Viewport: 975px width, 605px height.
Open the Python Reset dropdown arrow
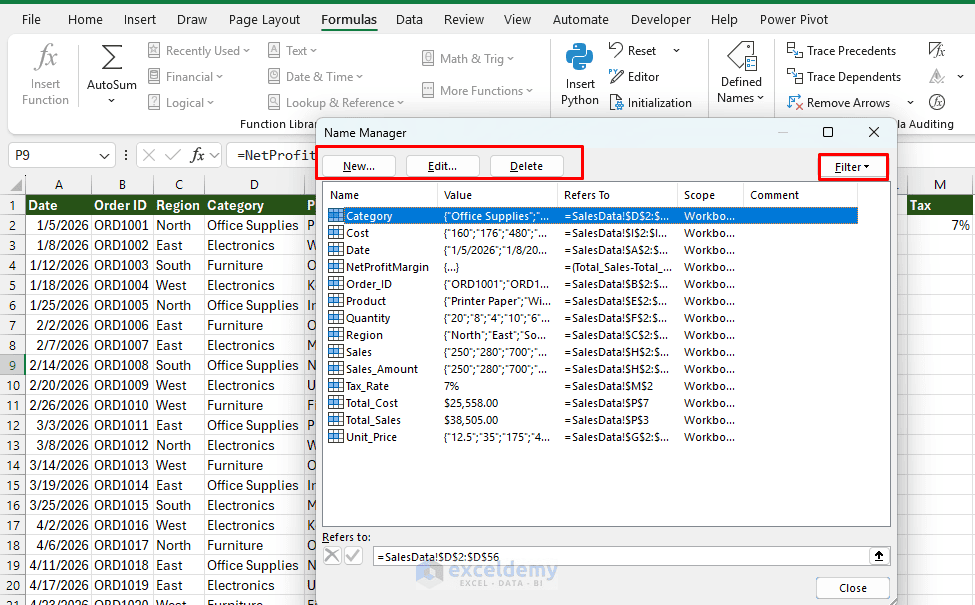click(x=677, y=50)
